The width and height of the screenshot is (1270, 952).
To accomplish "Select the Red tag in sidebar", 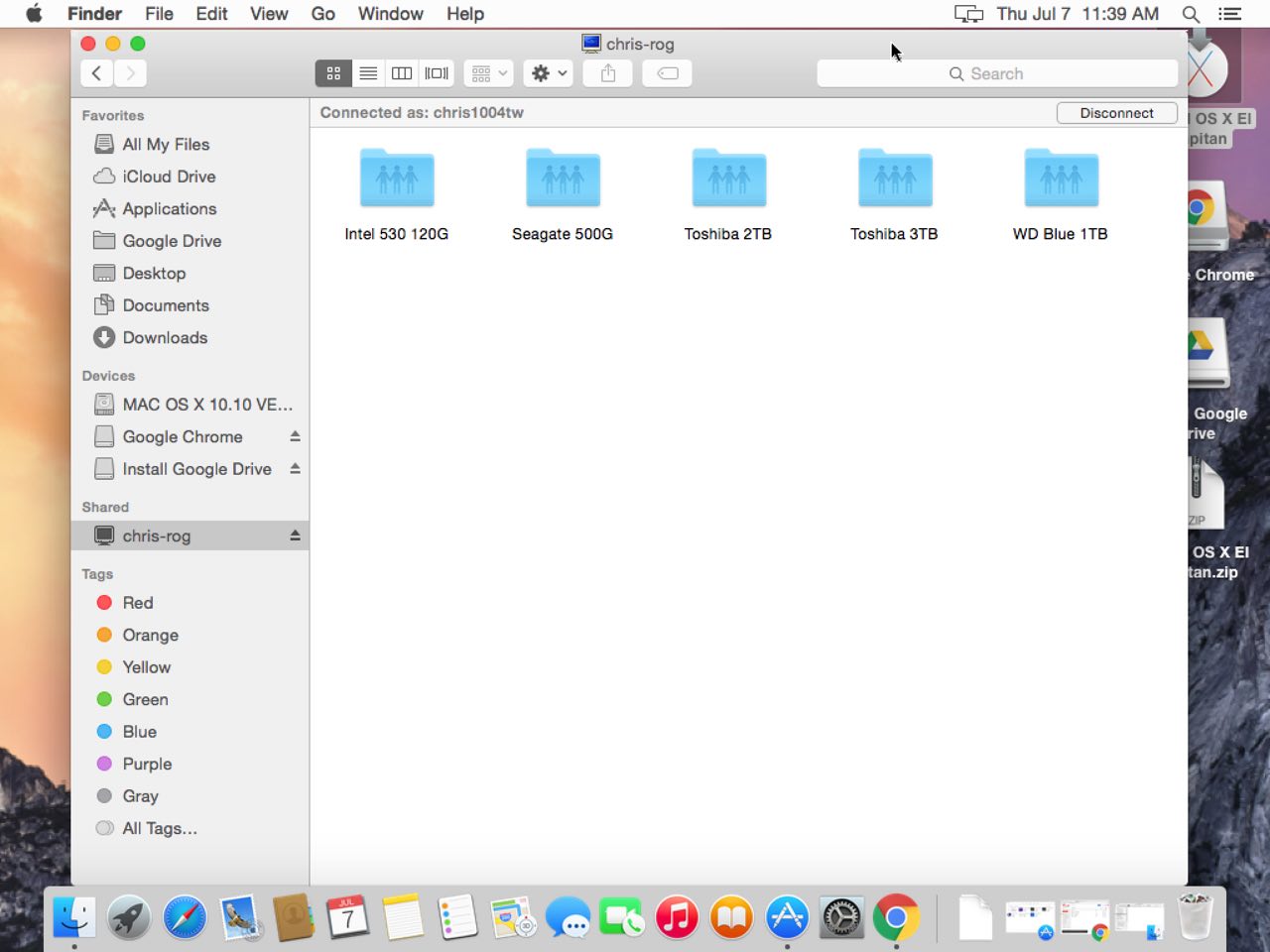I will [138, 603].
